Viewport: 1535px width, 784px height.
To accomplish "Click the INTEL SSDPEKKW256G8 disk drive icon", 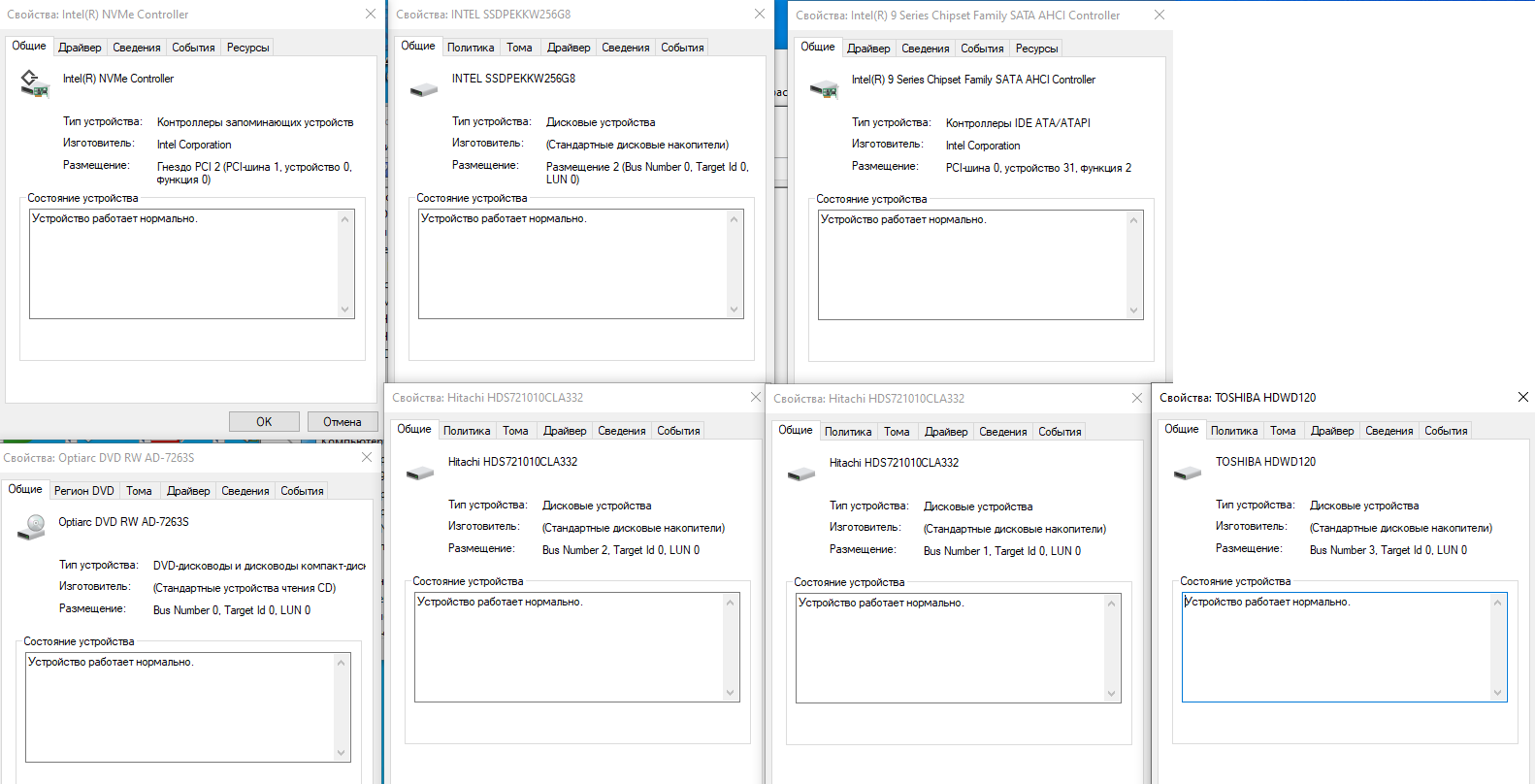I will (424, 89).
